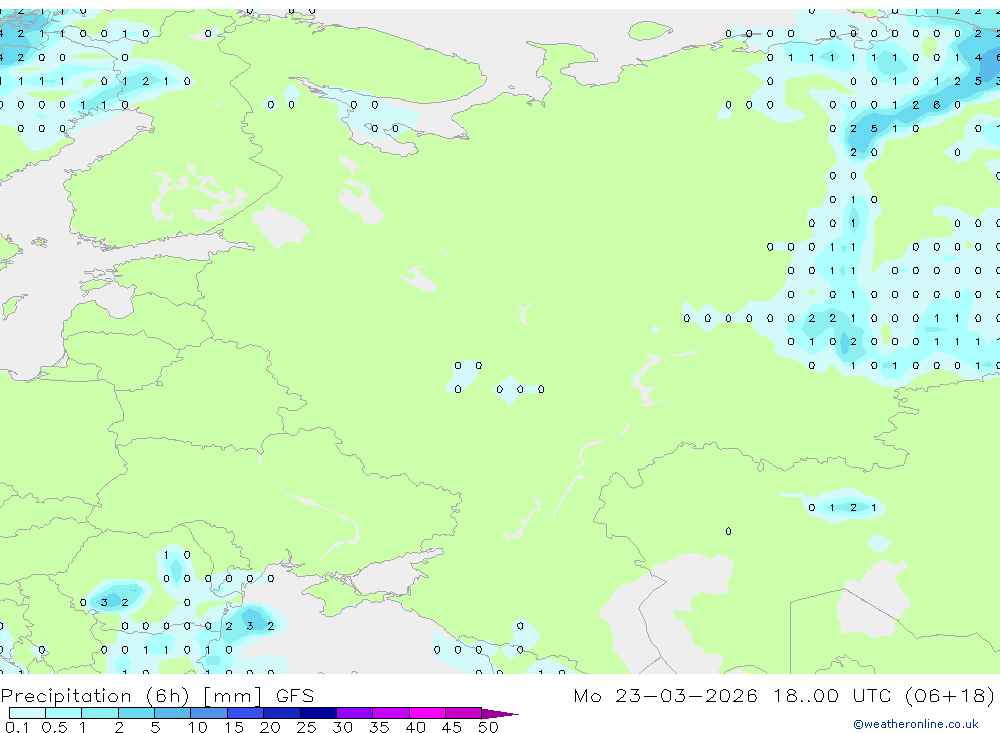Click the "0.1" legend scale value
This screenshot has height=733, width=1000.
pyautogui.click(x=17, y=727)
